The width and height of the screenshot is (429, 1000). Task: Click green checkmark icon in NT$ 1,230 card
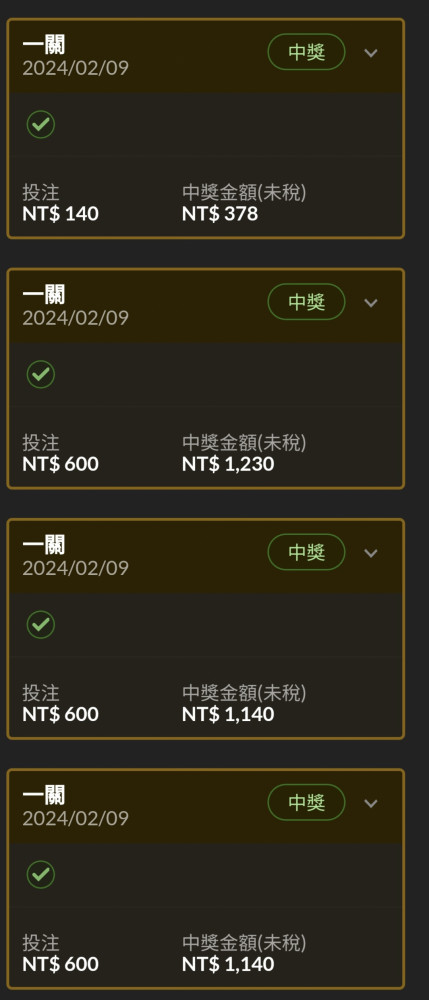(x=41, y=374)
